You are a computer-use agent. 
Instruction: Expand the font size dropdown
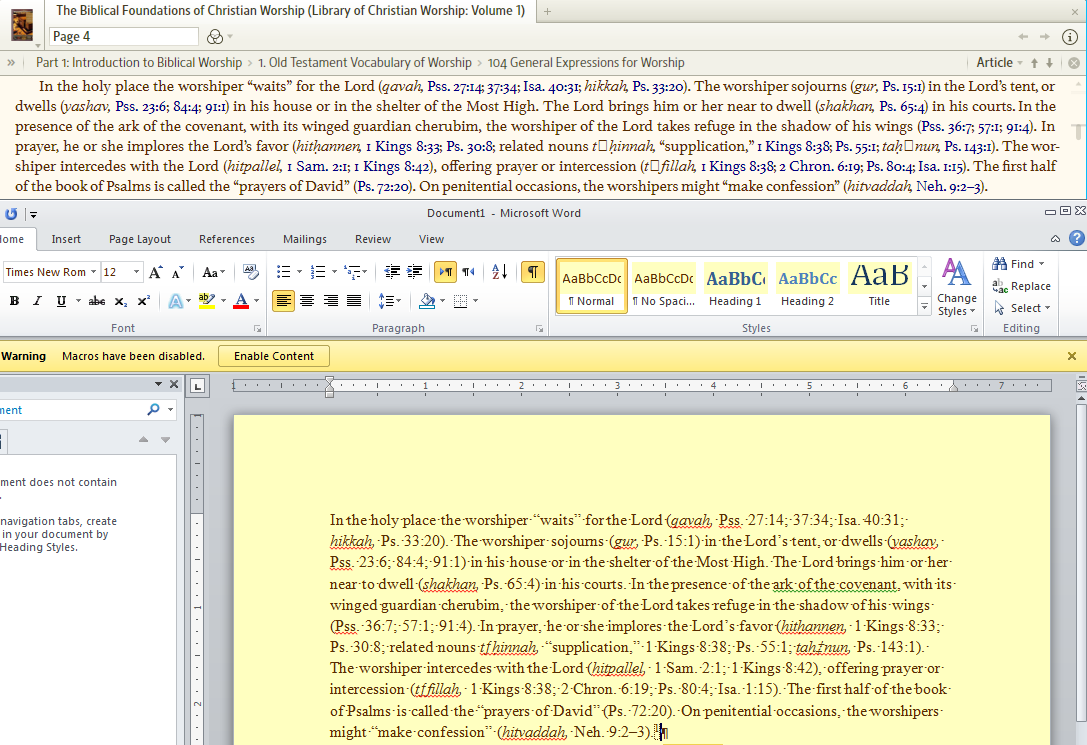[137, 272]
